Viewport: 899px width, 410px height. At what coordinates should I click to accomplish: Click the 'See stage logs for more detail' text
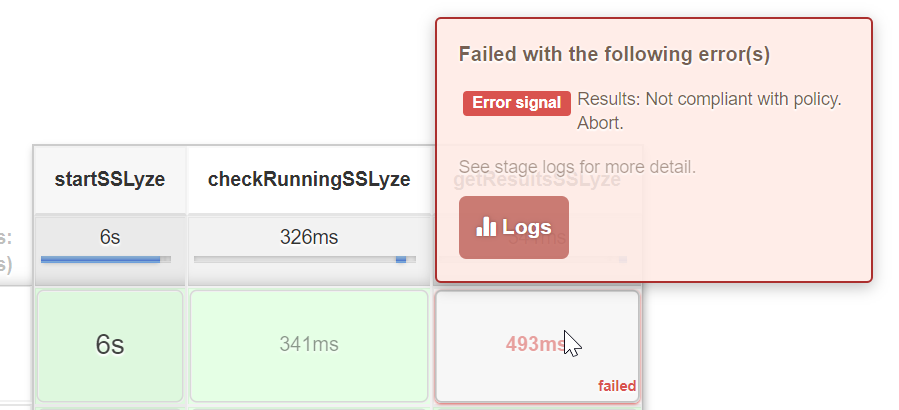coord(577,166)
